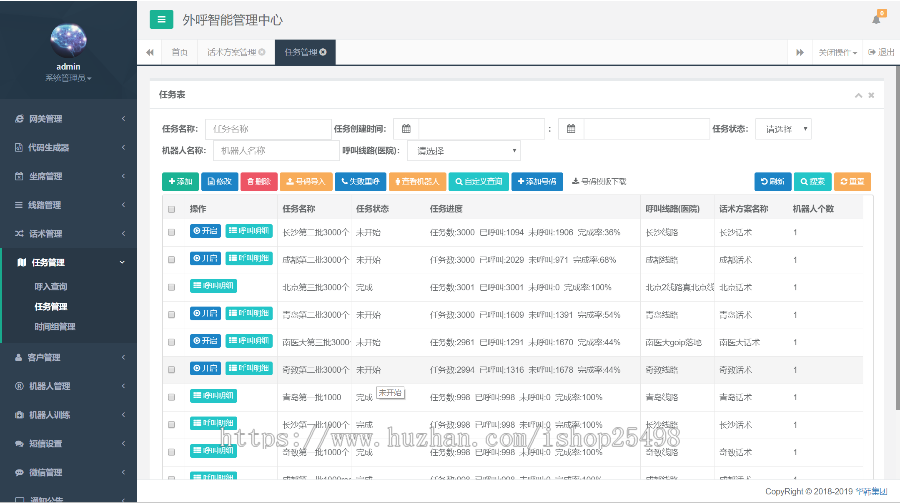
Task: Check the row for 成都第二批3000个
Action: click(171, 259)
